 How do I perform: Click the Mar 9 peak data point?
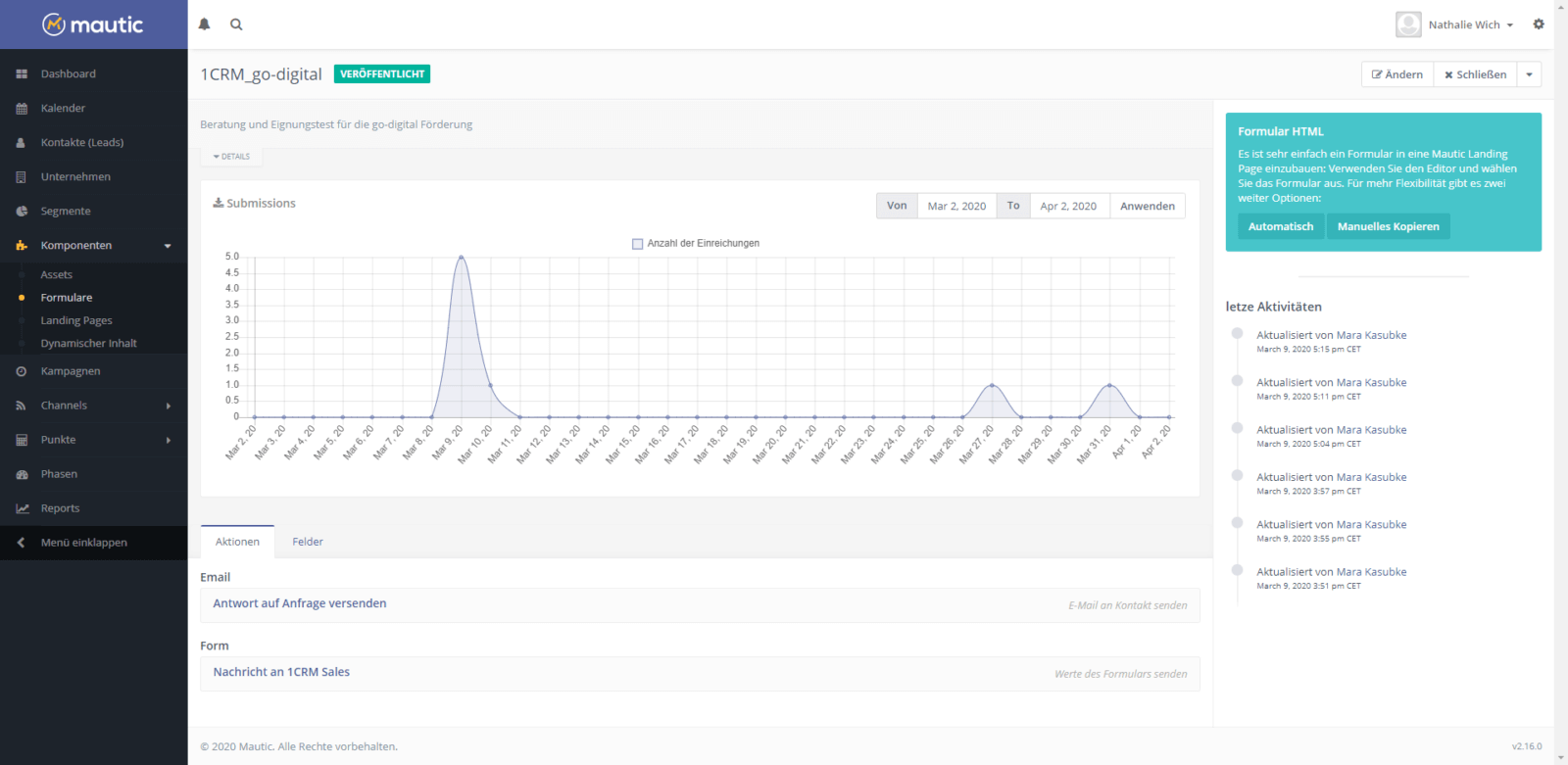point(461,257)
